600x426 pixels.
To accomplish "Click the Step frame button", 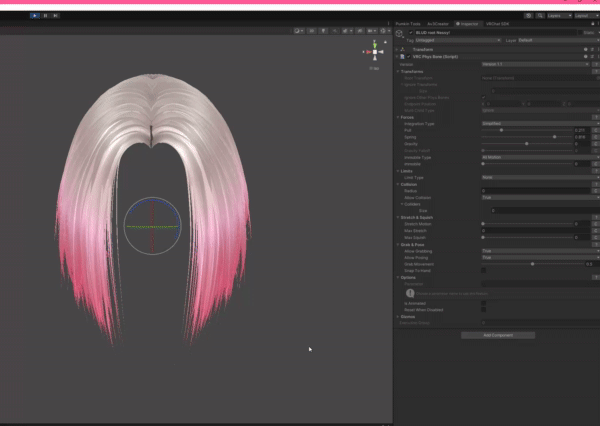I will click(x=55, y=15).
